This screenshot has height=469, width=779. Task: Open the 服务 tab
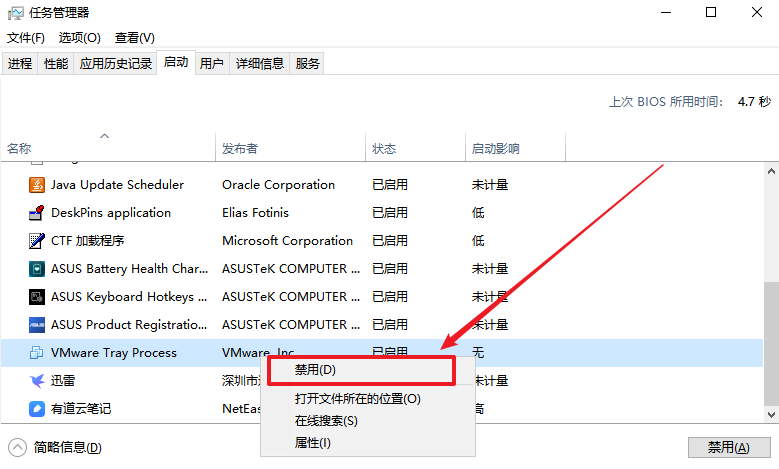pyautogui.click(x=308, y=63)
